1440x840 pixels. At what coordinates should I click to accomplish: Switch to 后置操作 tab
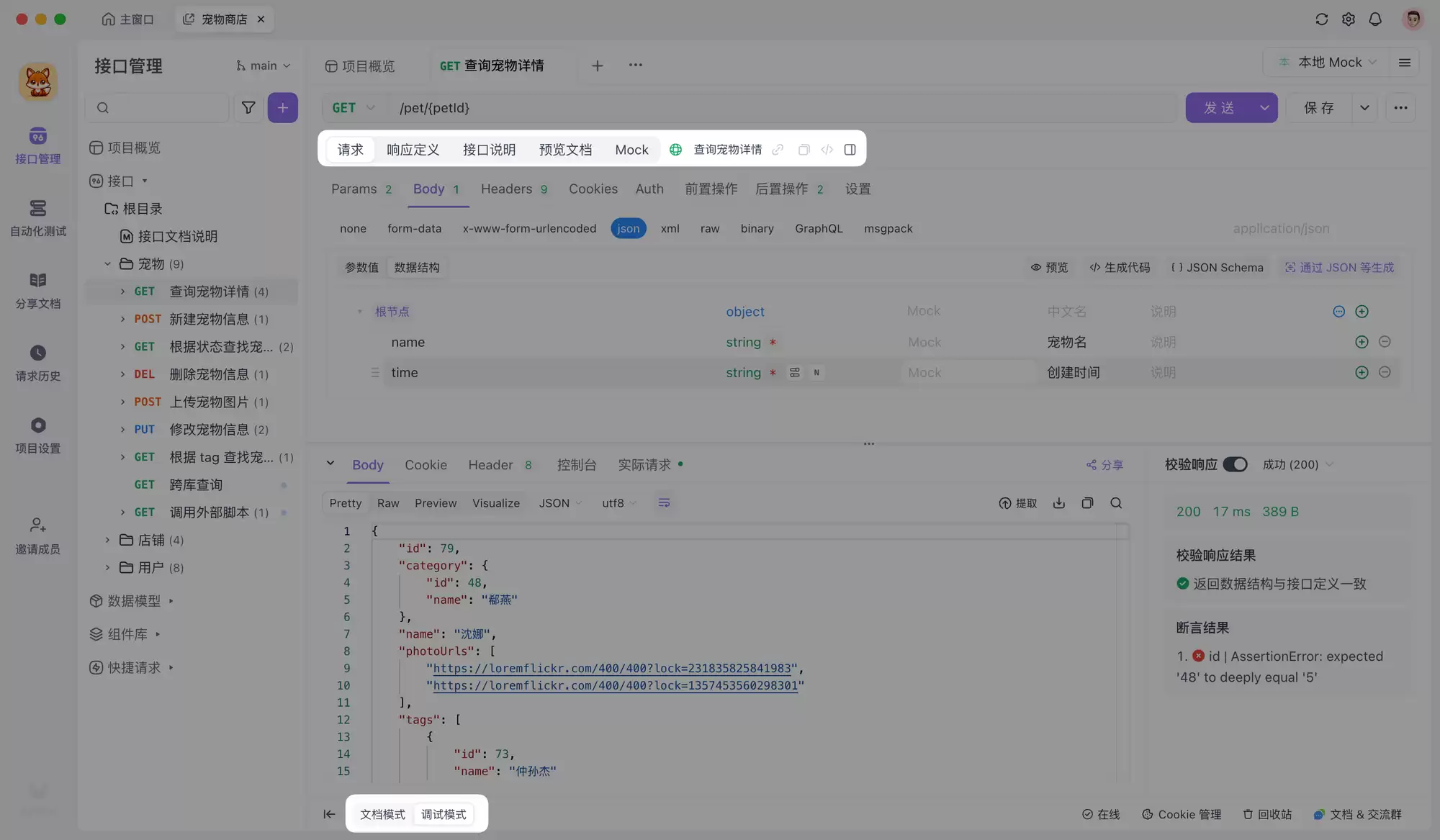(x=790, y=189)
